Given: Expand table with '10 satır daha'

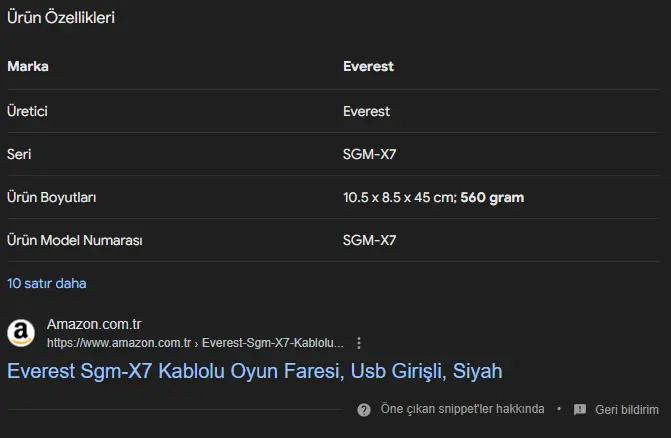Looking at the screenshot, I should 47,283.
